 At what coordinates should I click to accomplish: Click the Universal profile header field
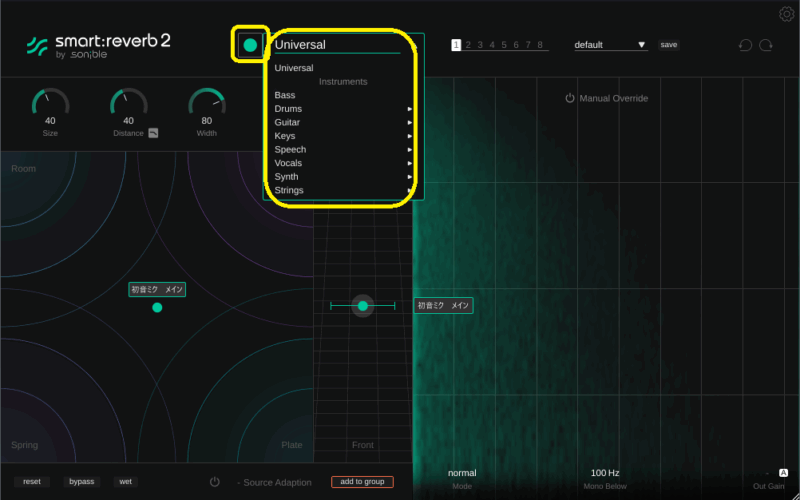pyautogui.click(x=338, y=45)
